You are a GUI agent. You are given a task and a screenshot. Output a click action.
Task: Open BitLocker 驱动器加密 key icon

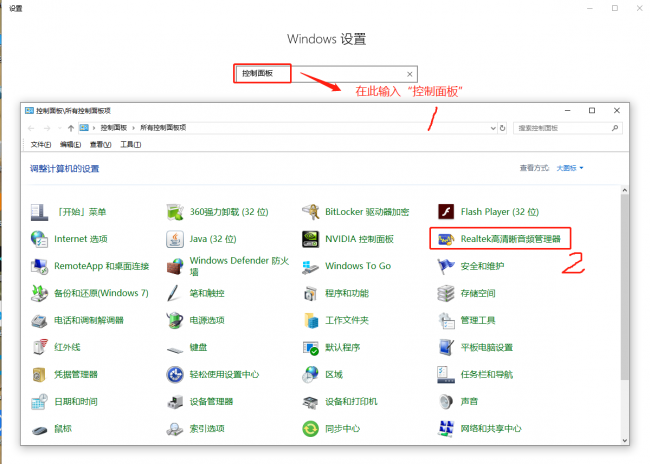tap(310, 212)
